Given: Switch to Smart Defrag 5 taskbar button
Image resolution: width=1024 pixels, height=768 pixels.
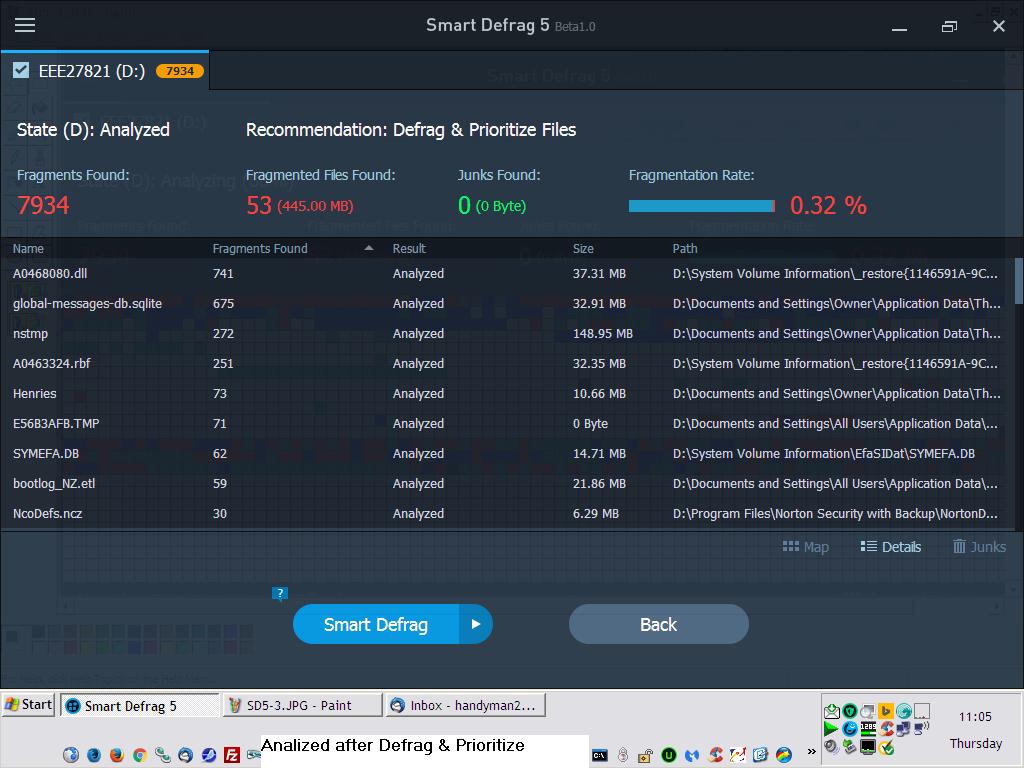Looking at the screenshot, I should (139, 705).
